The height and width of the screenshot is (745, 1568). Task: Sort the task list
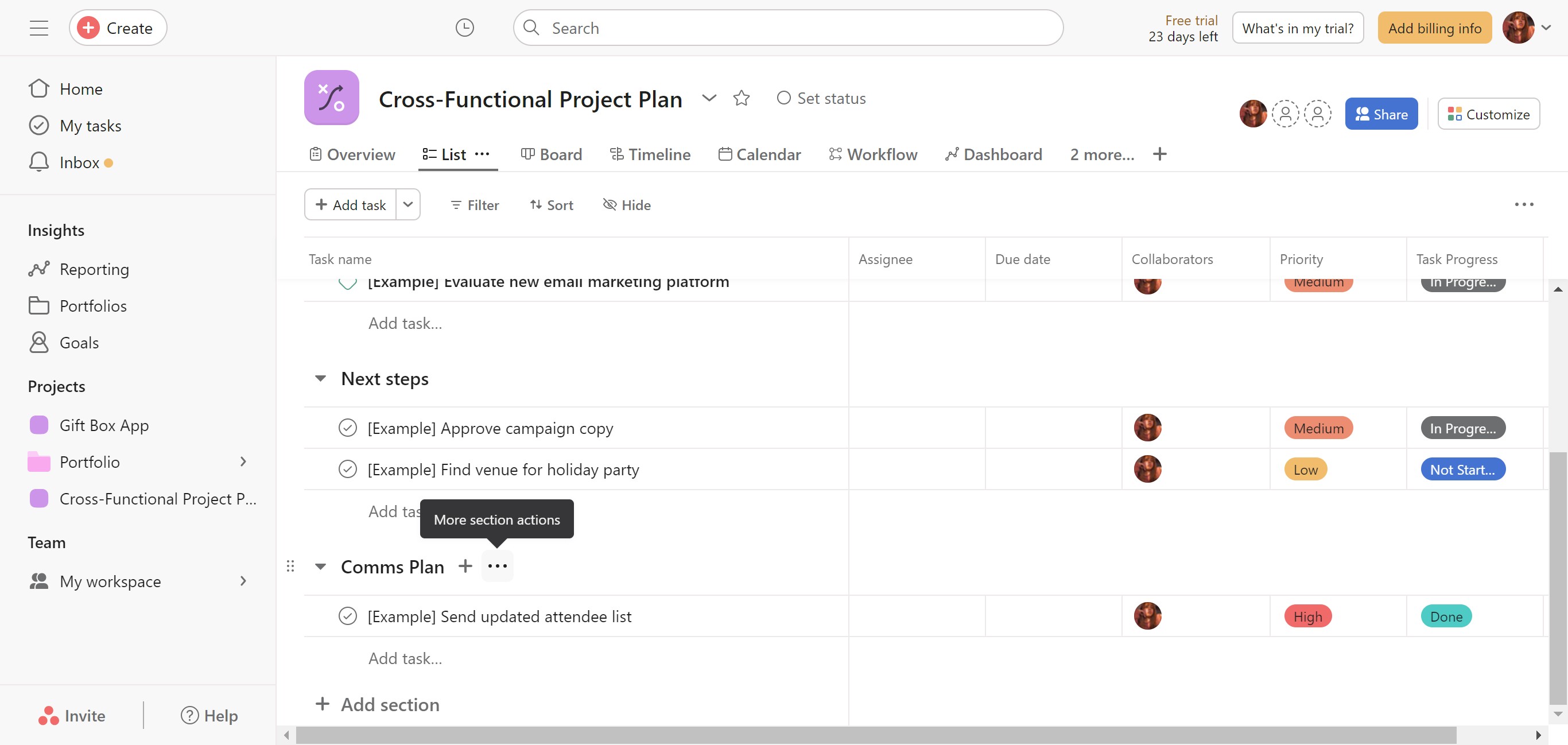pos(552,205)
